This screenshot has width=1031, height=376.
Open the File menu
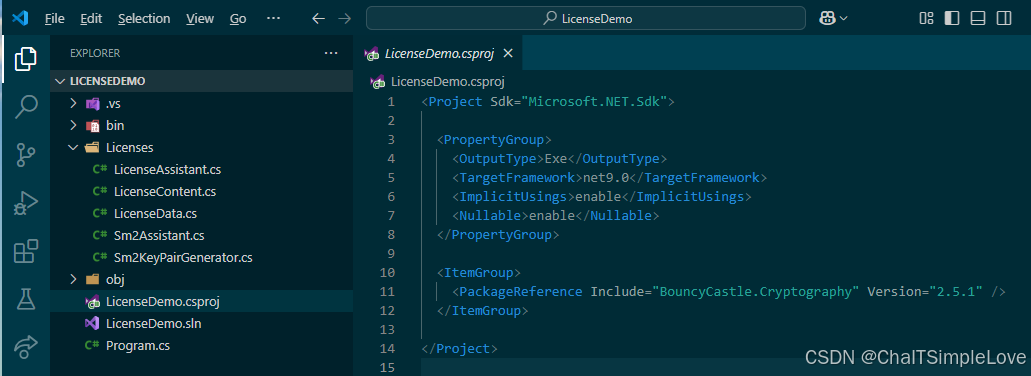(55, 18)
